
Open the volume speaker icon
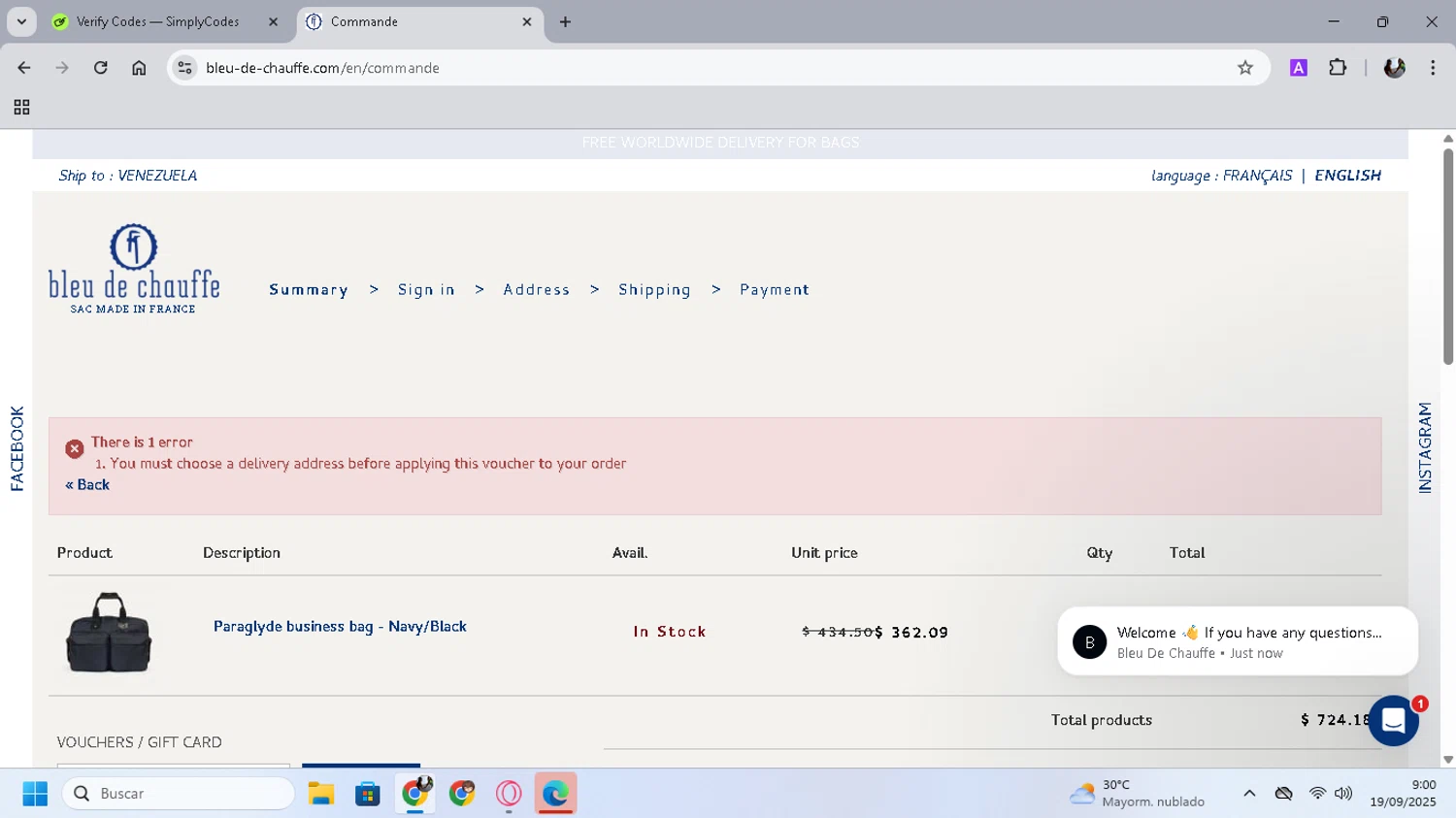[x=1343, y=794]
